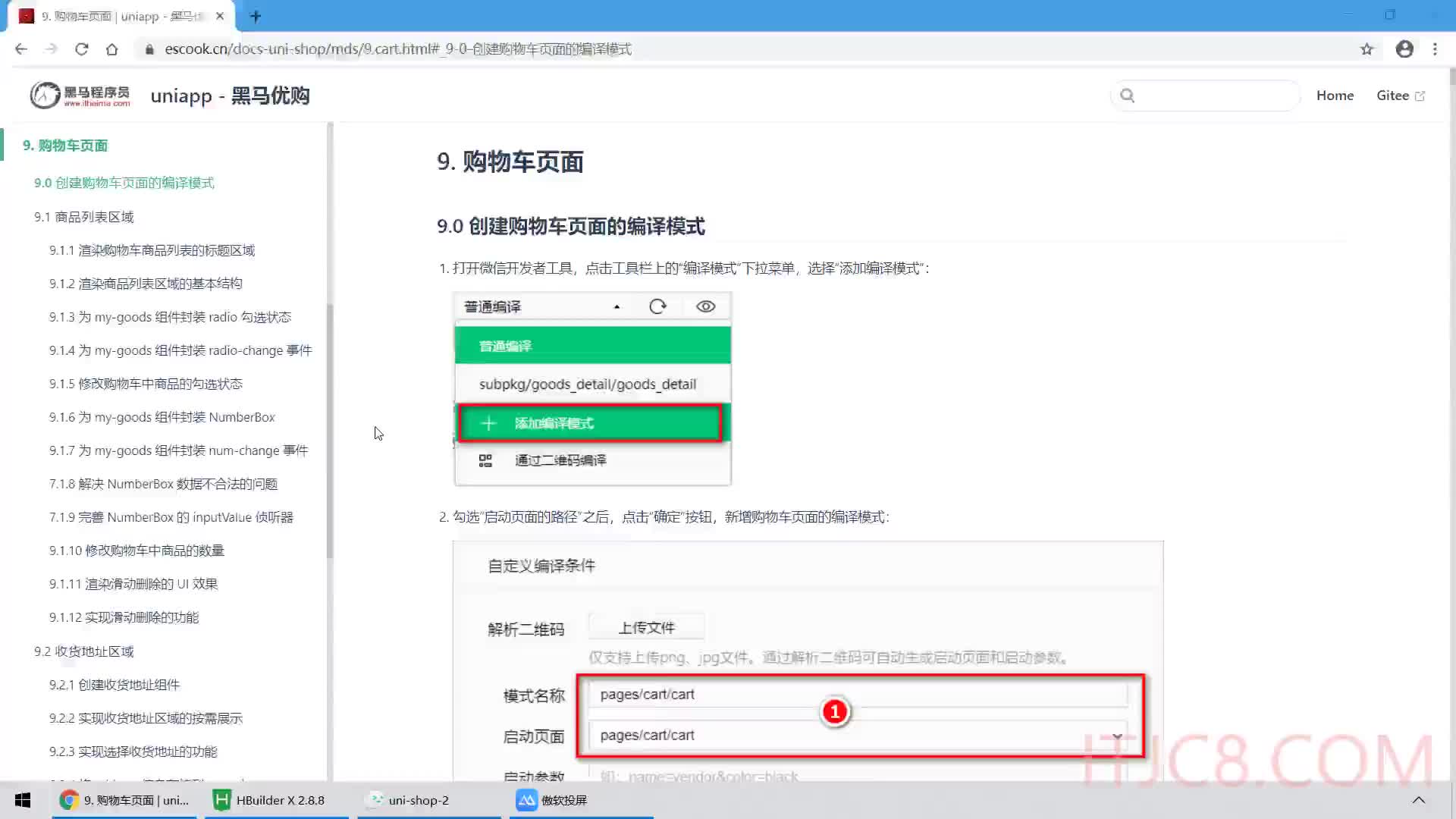The height and width of the screenshot is (819, 1456).
Task: Open sidebar item 9.1.3 radio 勾选状态
Action: click(170, 317)
